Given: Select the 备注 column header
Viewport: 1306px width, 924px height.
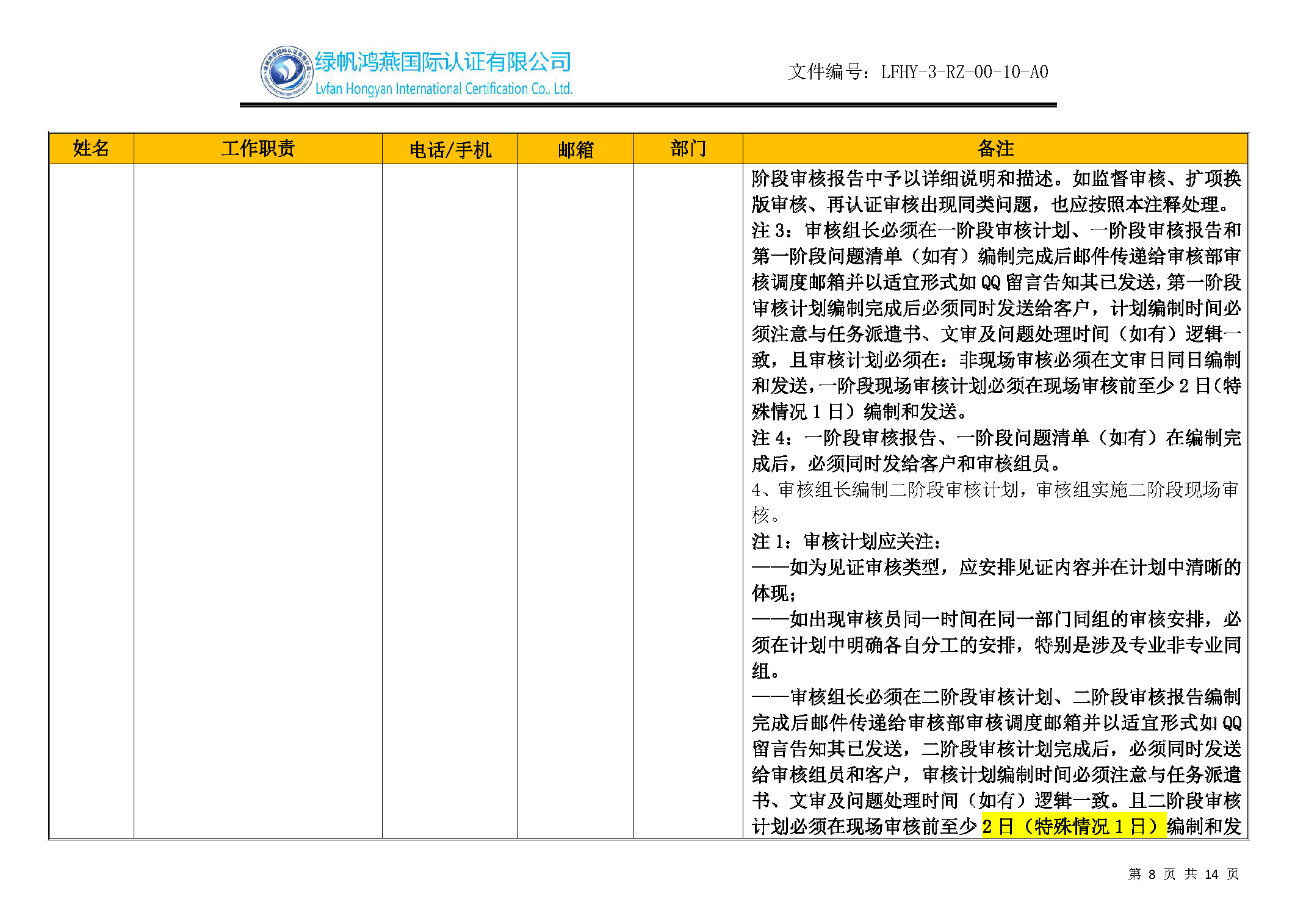Looking at the screenshot, I should [995, 148].
